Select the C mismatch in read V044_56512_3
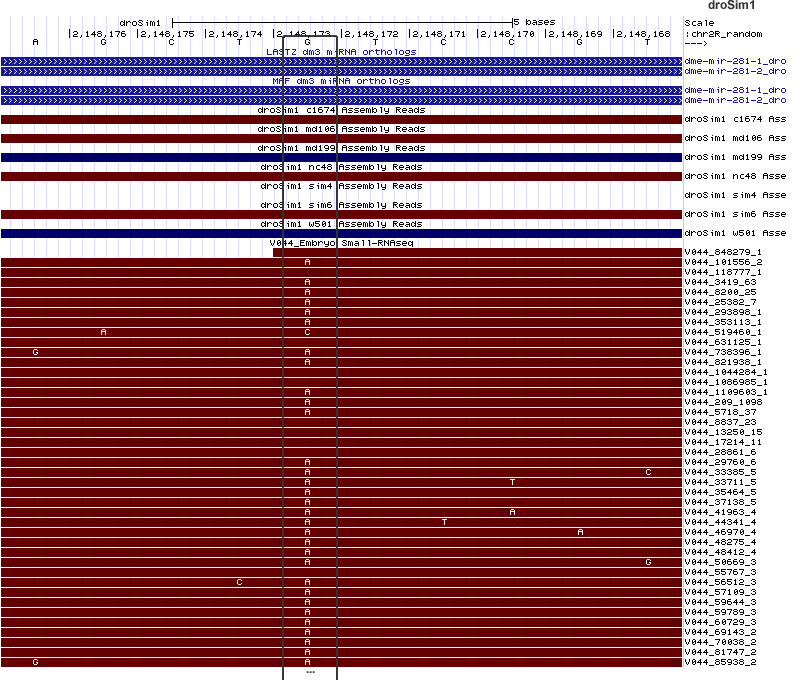 (239, 582)
